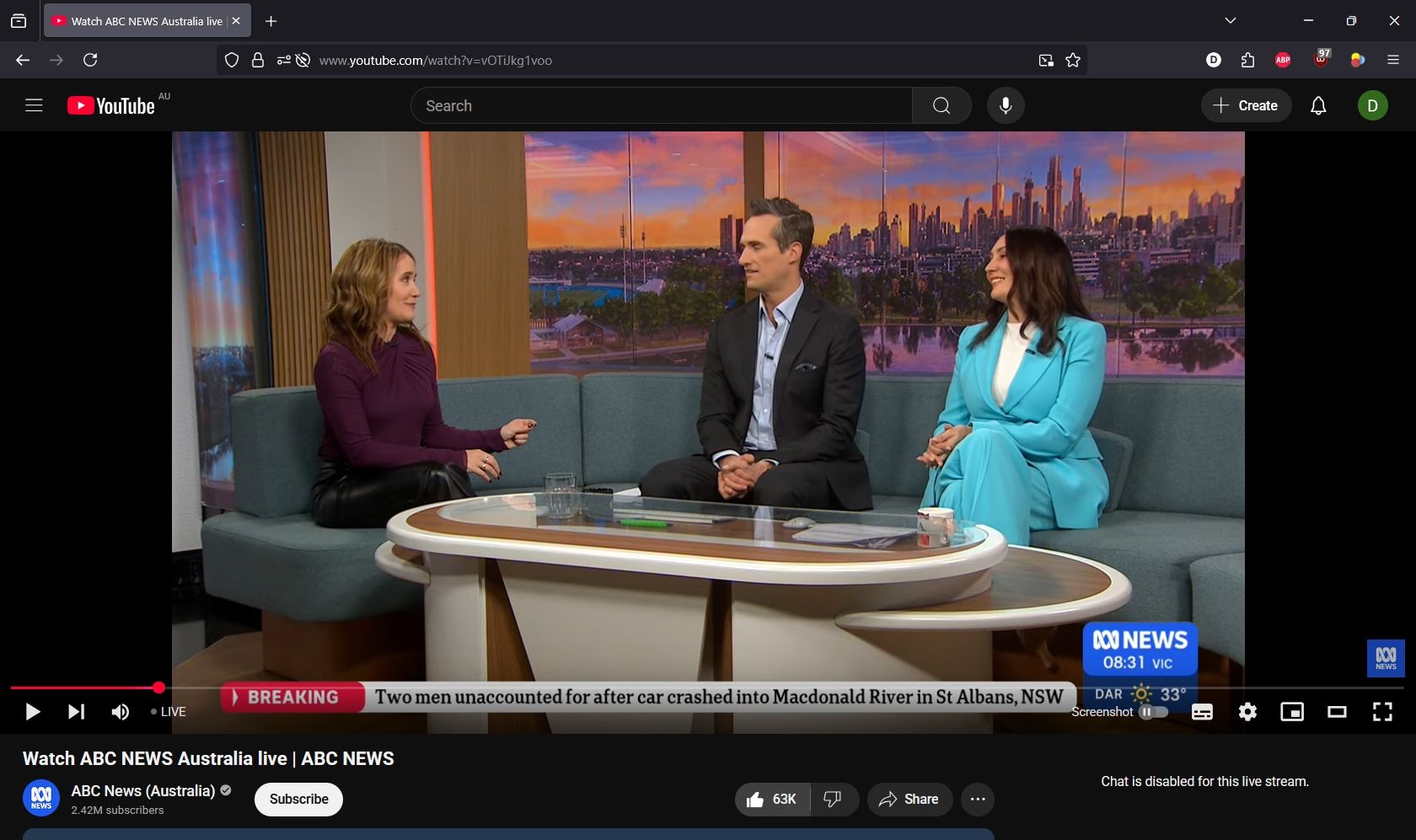
Task: Subscribe to ABC News (Australia)
Action: [x=298, y=800]
